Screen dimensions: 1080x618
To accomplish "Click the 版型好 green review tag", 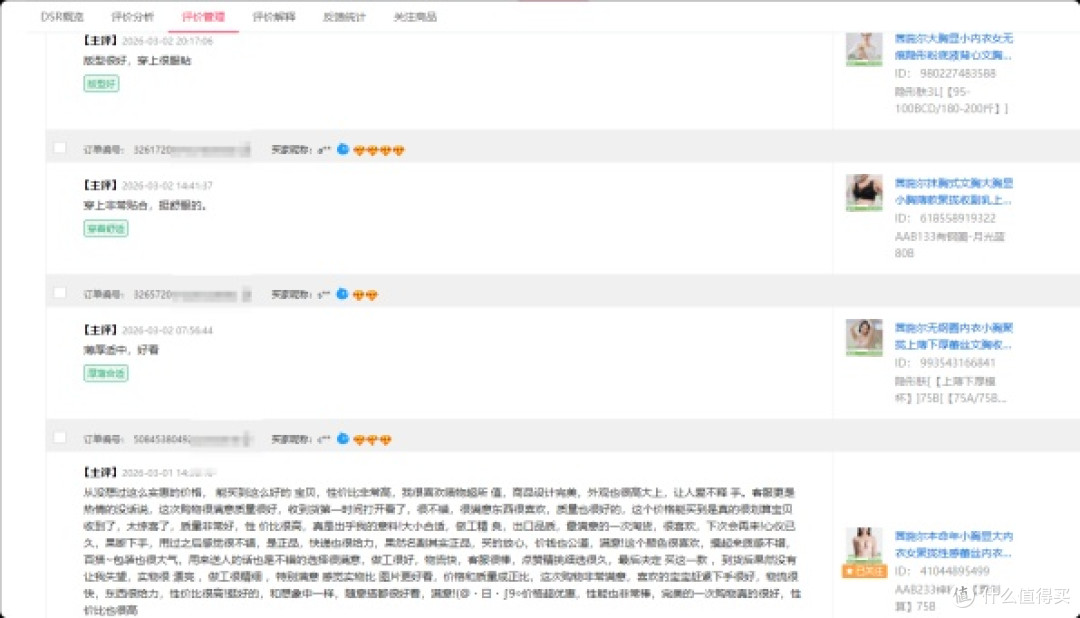I will pyautogui.click(x=101, y=83).
